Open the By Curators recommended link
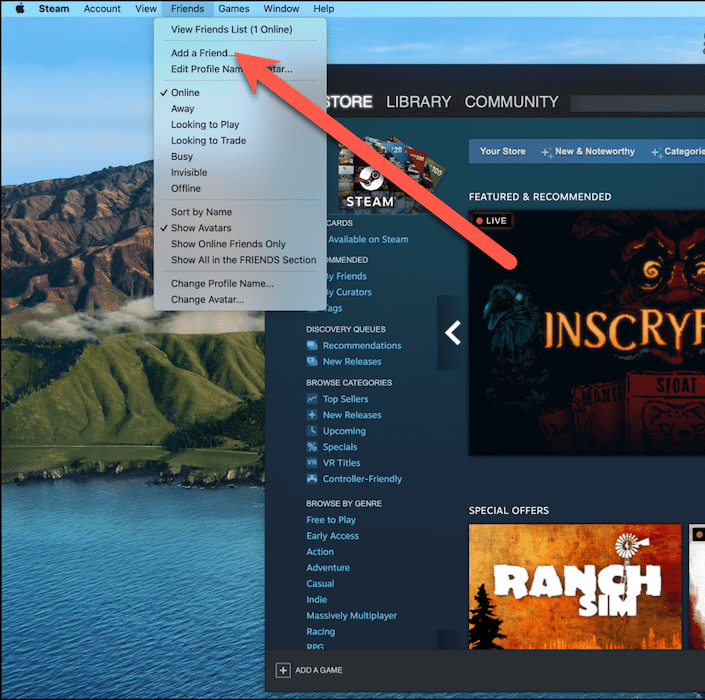 pos(349,292)
